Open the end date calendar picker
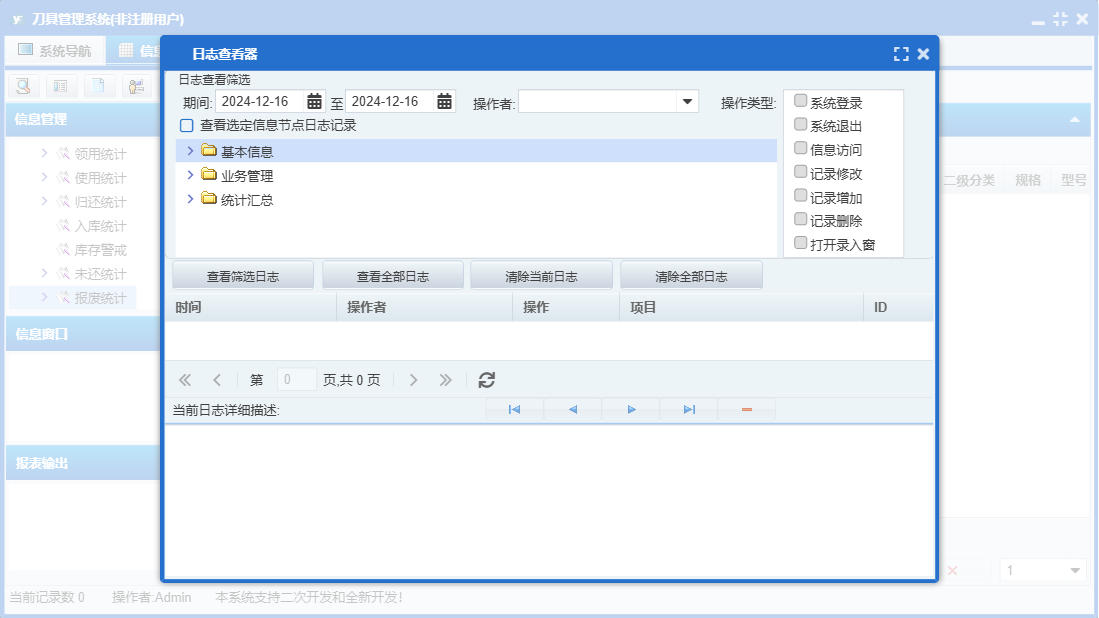The width and height of the screenshot is (1099, 618). 444,102
